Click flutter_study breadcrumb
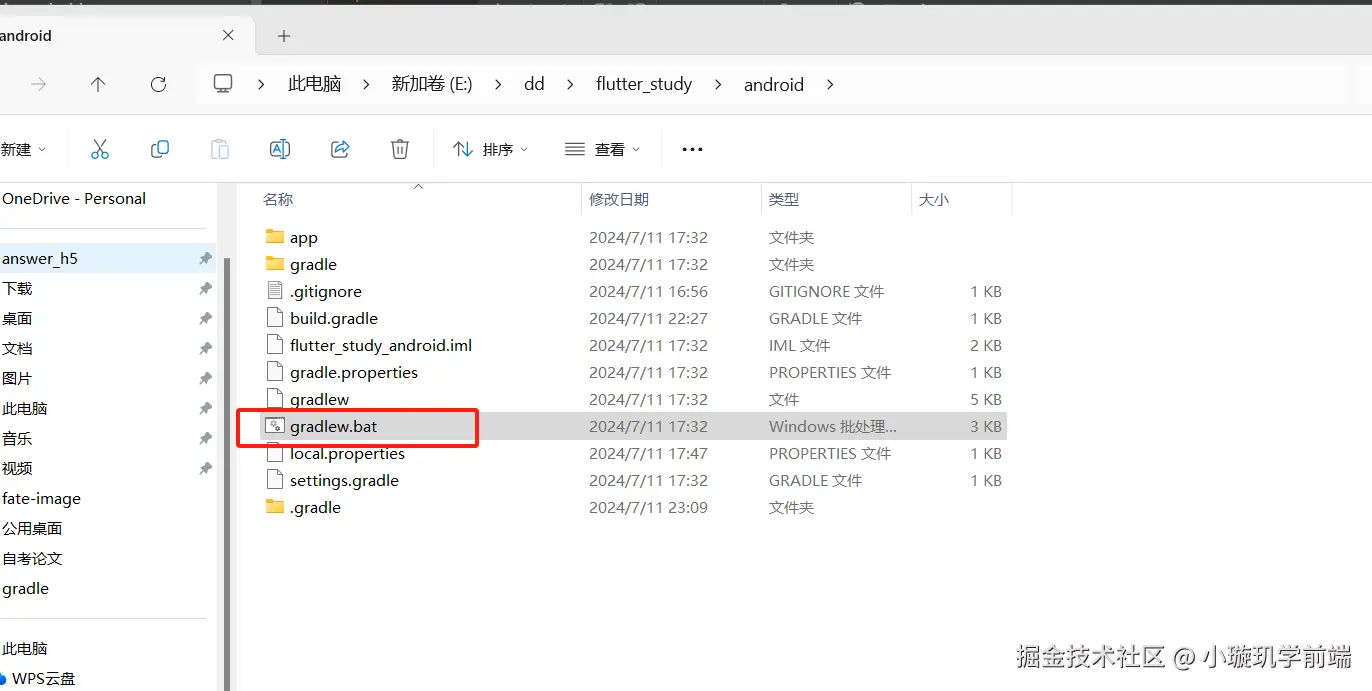1372x691 pixels. click(644, 85)
